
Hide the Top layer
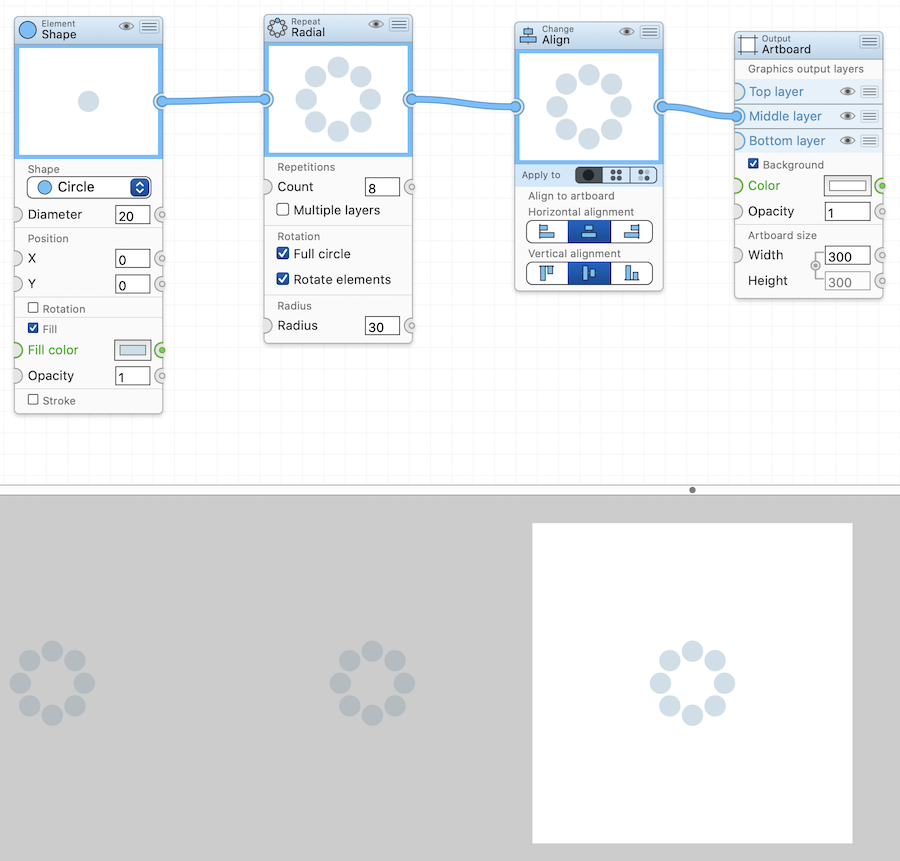click(x=847, y=91)
